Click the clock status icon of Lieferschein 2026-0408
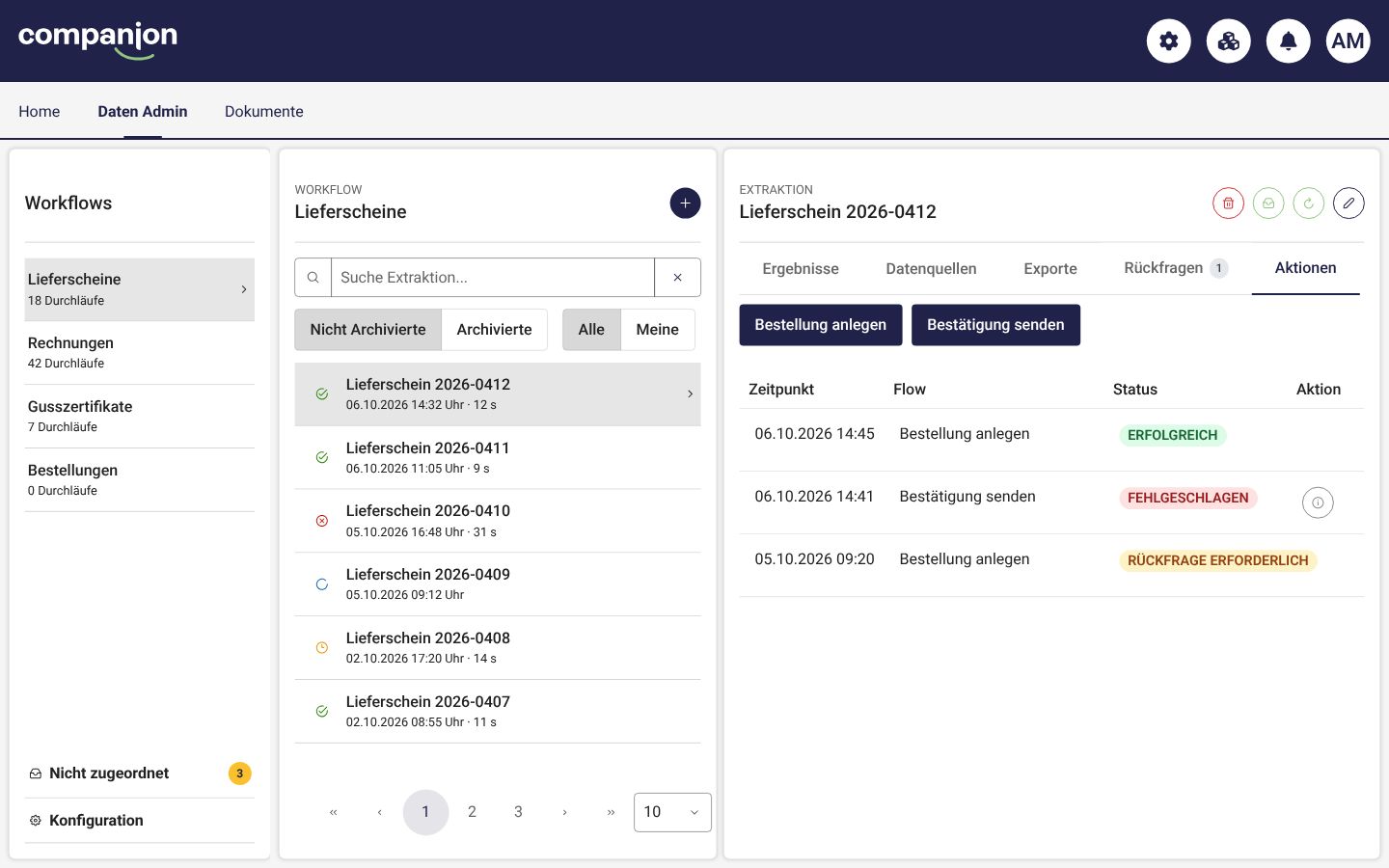This screenshot has height=868, width=1389. pos(322,648)
